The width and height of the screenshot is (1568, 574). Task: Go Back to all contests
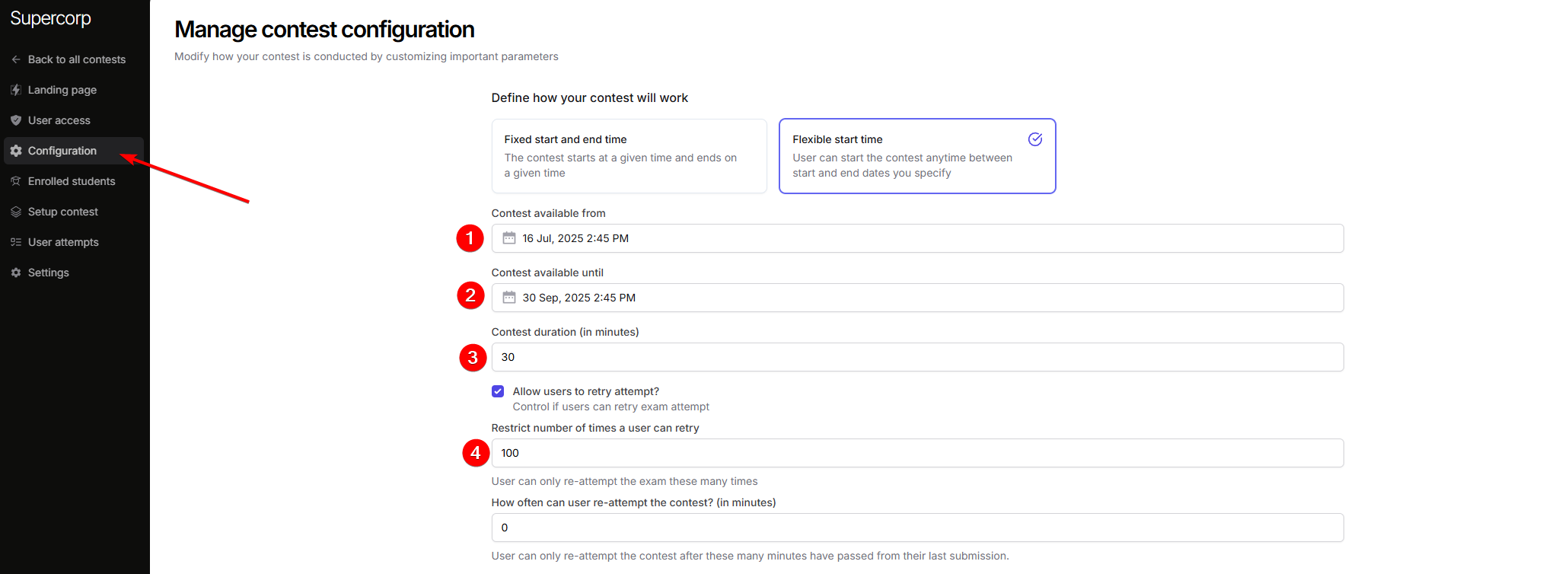coord(76,59)
